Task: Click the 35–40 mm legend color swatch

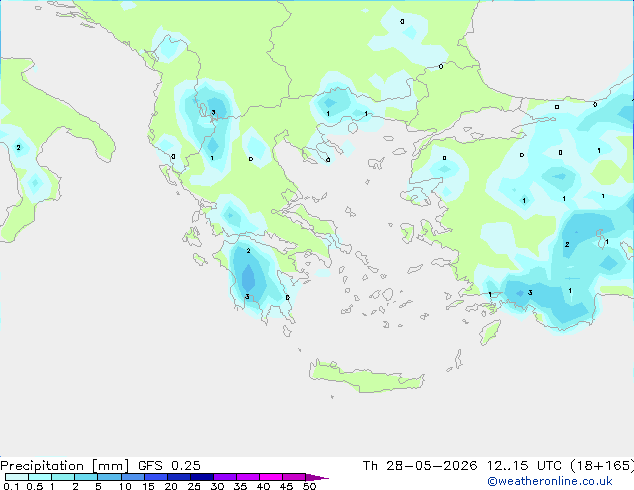Action: pos(247,477)
